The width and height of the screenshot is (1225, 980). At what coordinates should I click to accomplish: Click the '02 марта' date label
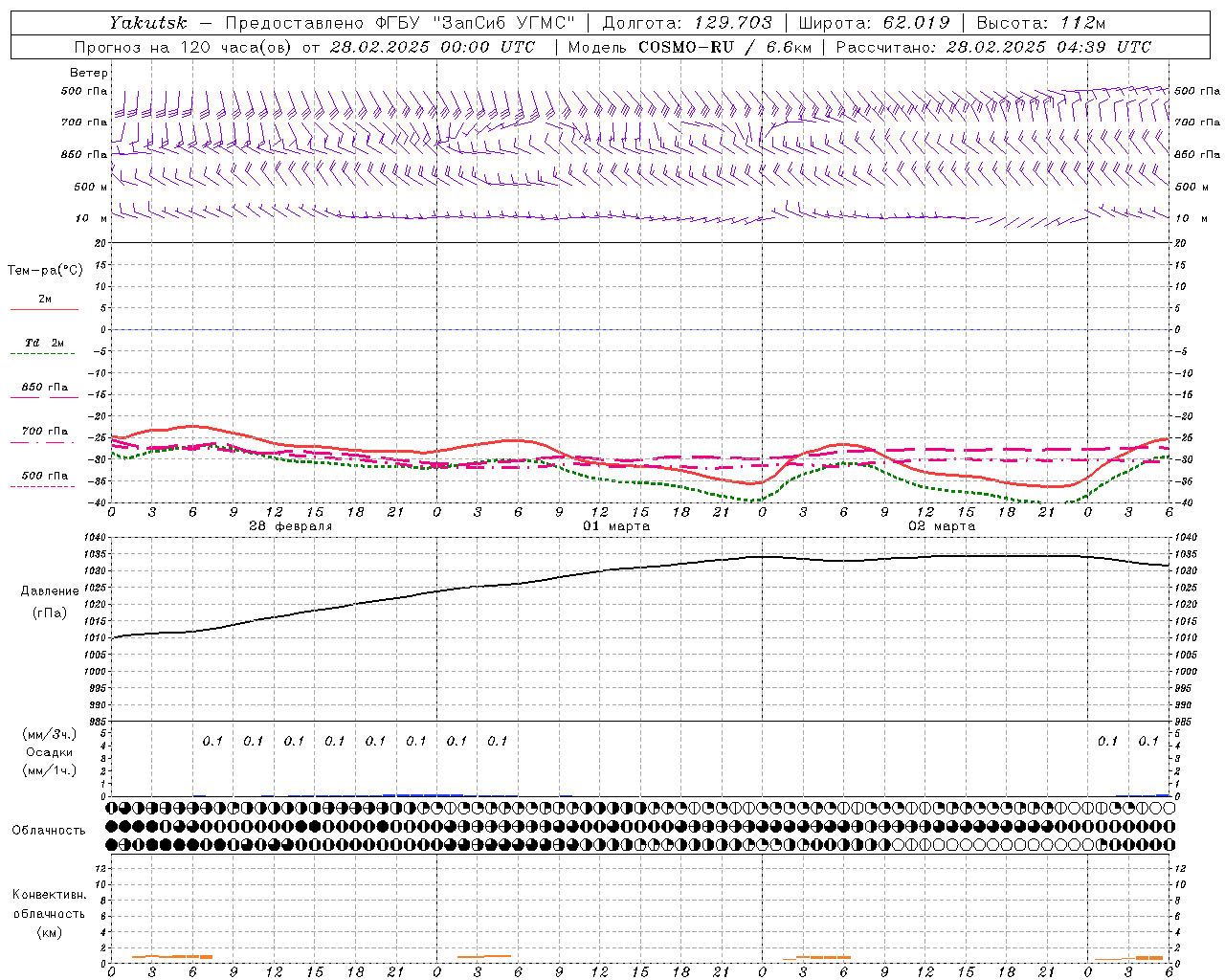(x=942, y=526)
